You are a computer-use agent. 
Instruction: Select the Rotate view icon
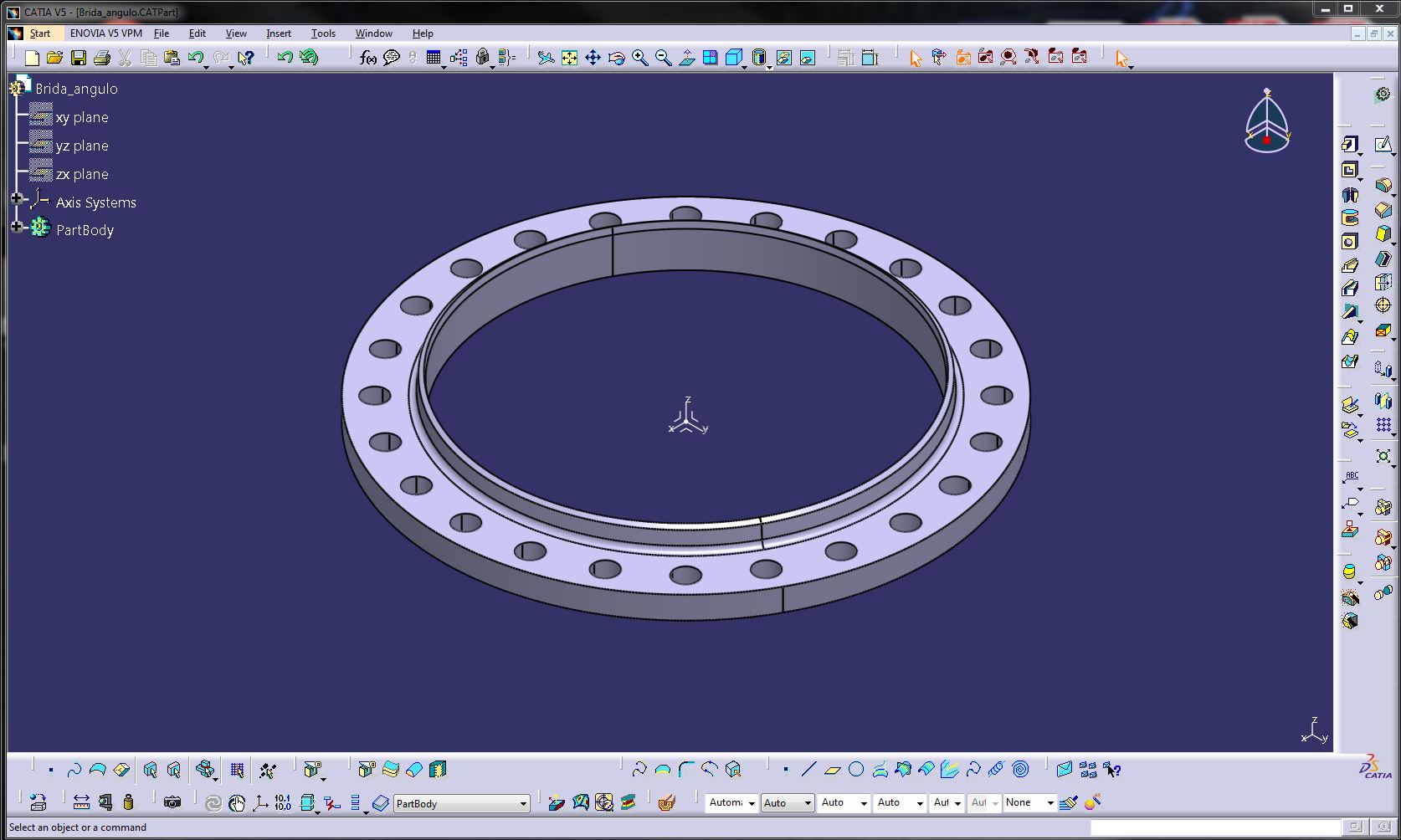coord(617,58)
